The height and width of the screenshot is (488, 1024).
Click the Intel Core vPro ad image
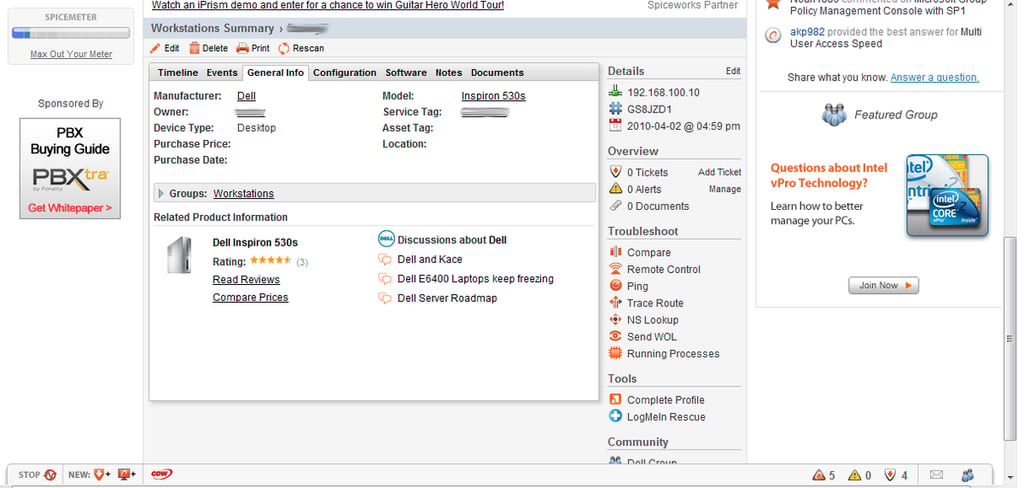947,195
